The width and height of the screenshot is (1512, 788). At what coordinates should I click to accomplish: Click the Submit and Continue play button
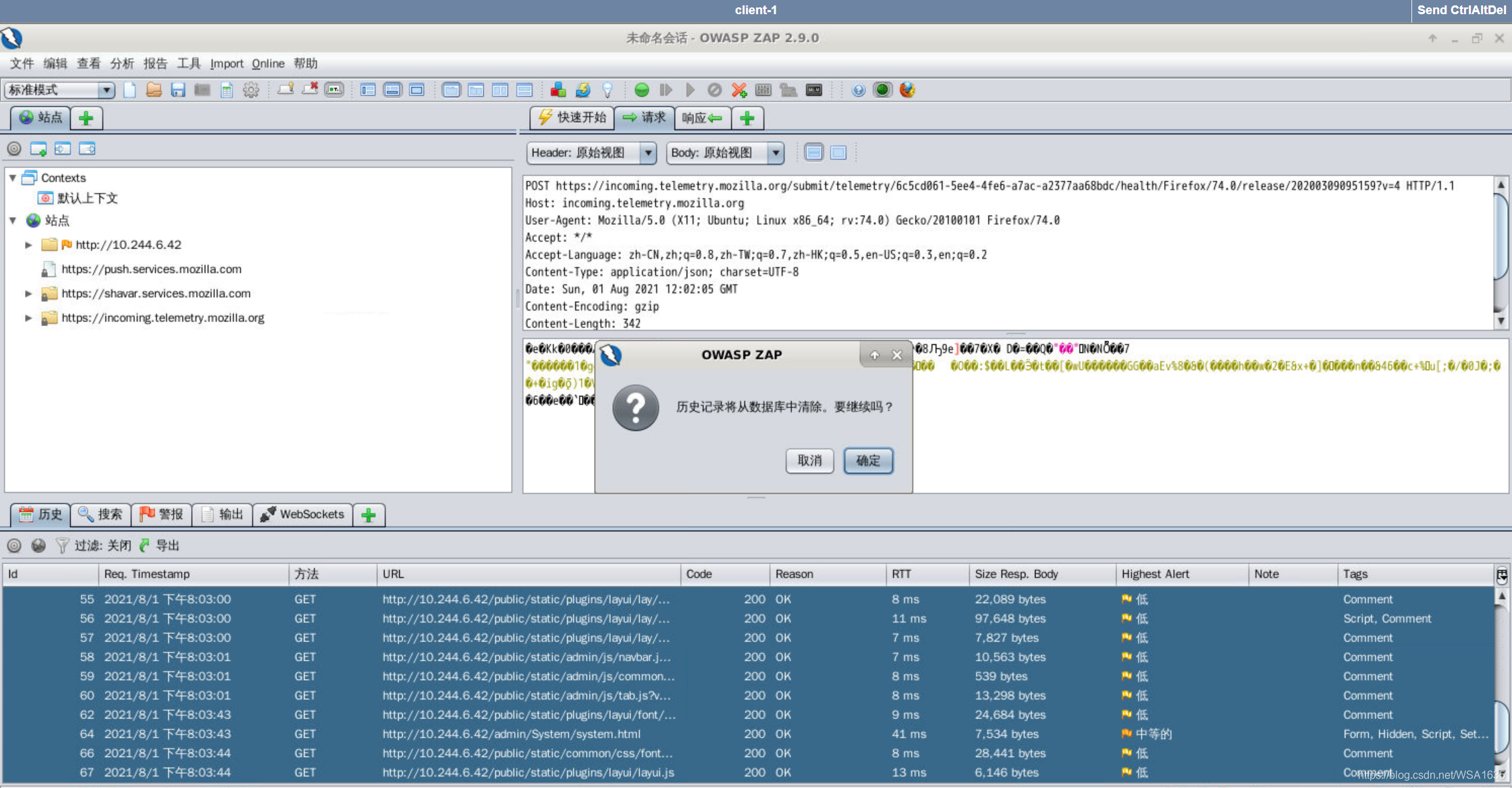tap(690, 90)
